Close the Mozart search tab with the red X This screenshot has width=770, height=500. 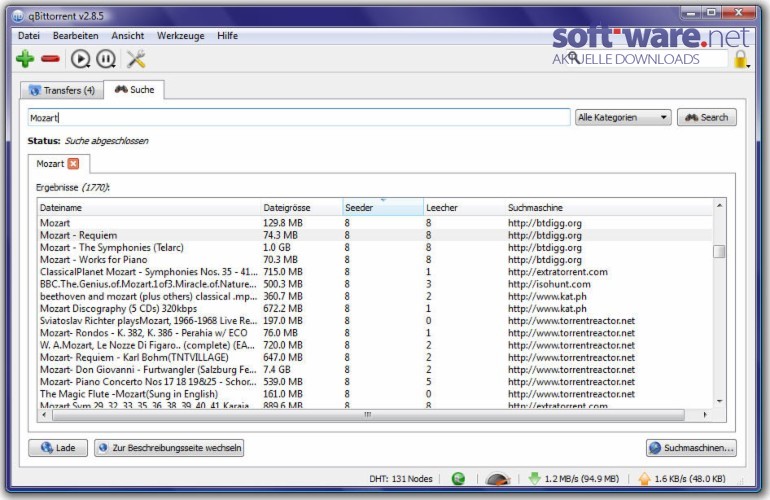coord(73,164)
